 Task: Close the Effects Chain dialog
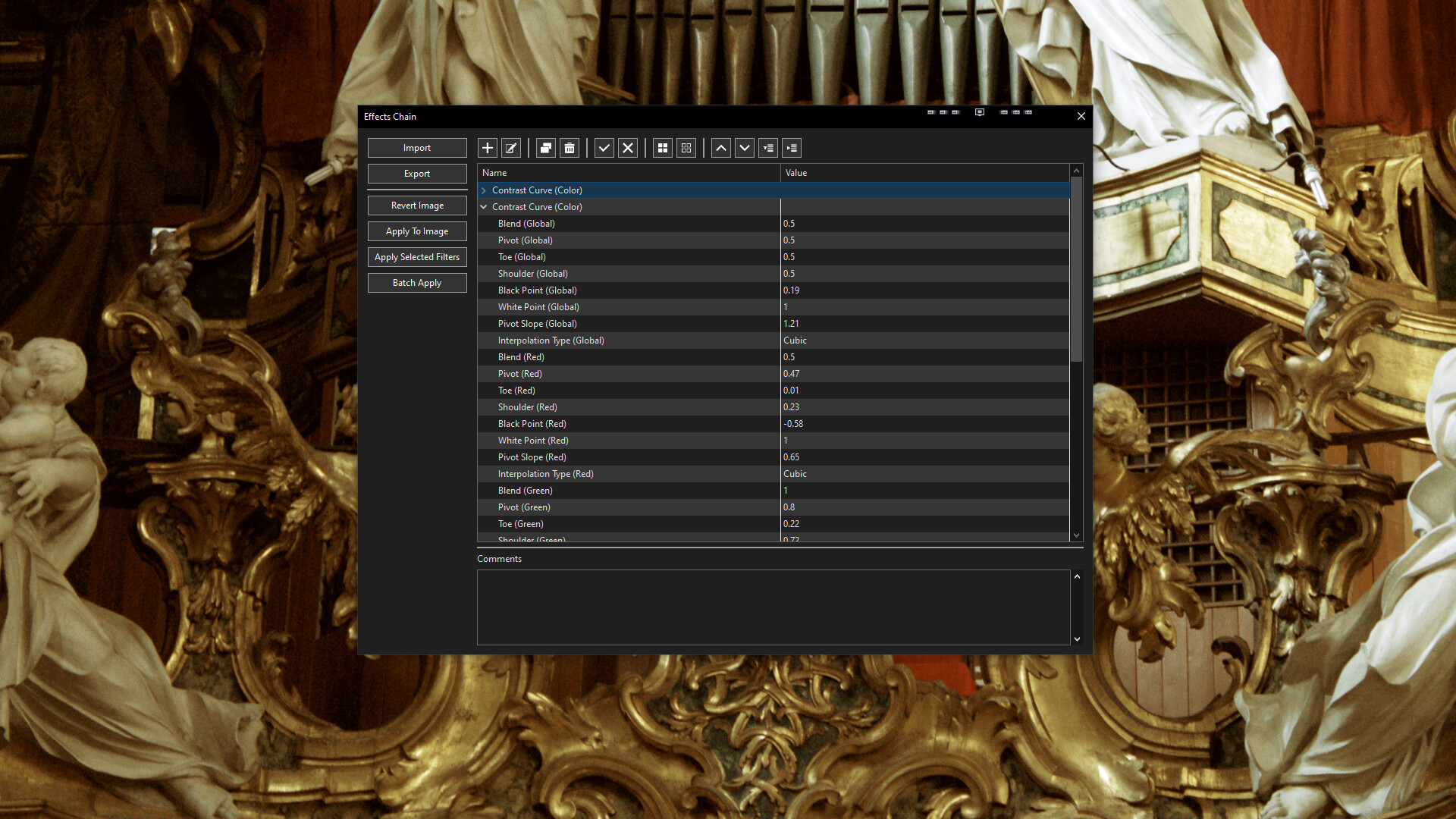point(1081,116)
